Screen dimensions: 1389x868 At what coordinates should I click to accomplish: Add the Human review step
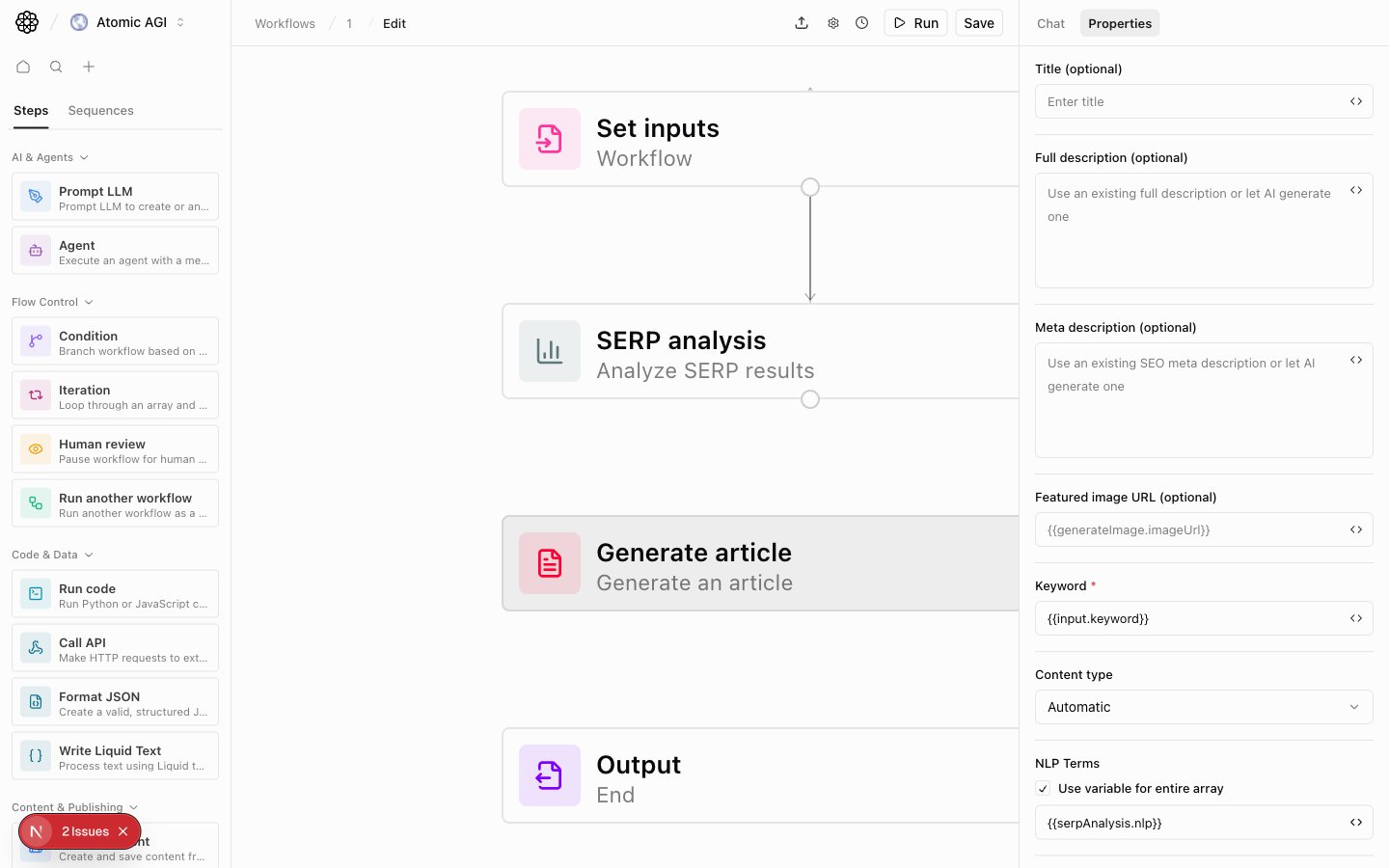115,449
